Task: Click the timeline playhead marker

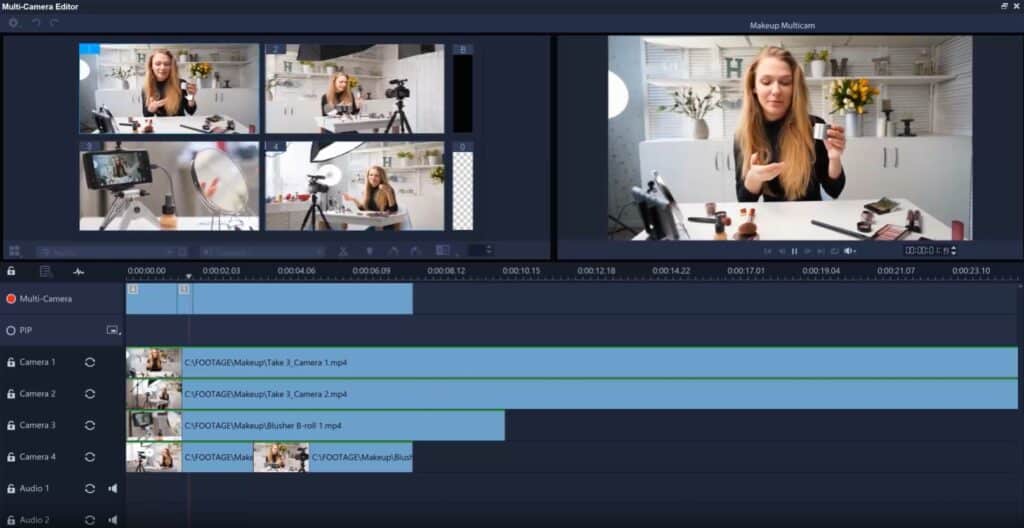Action: point(189,276)
